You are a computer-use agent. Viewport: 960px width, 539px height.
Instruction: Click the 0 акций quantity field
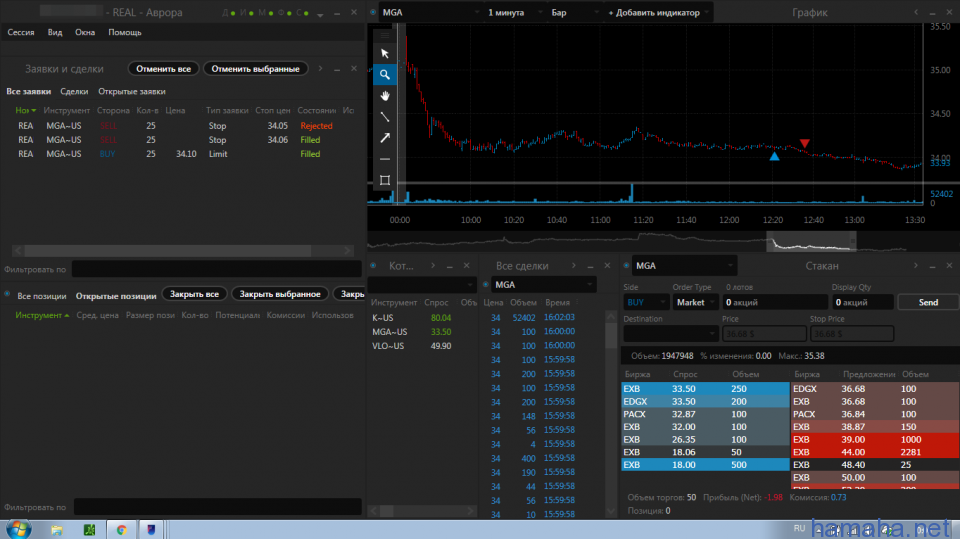coord(774,302)
